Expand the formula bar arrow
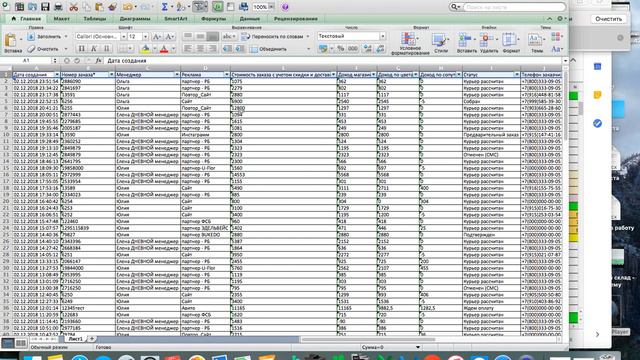 [565, 60]
